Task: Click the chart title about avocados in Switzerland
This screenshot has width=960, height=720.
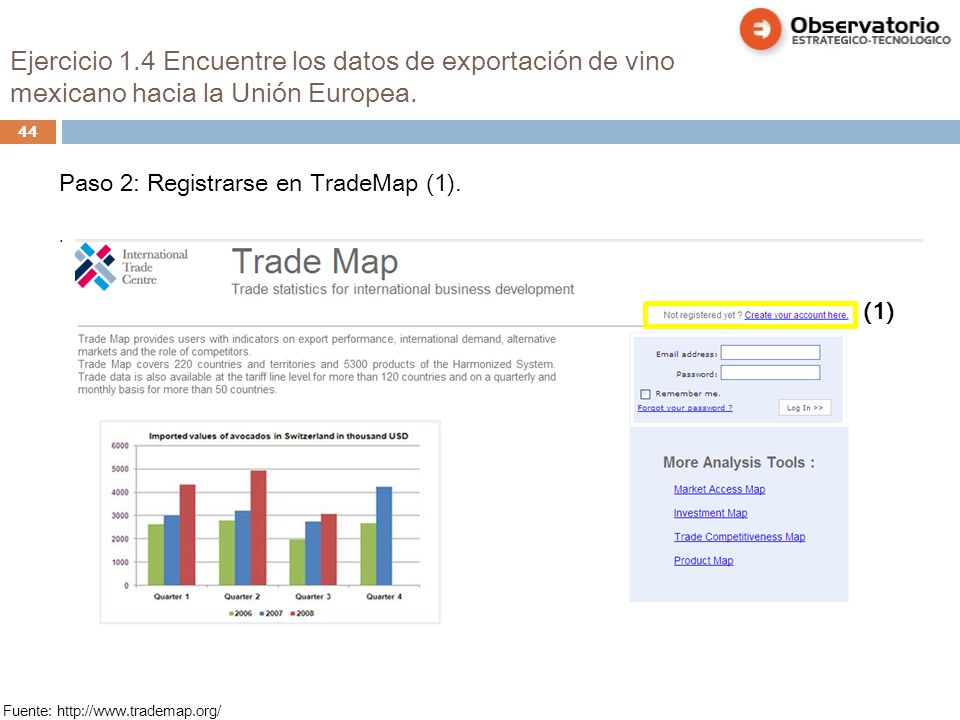Action: (278, 436)
